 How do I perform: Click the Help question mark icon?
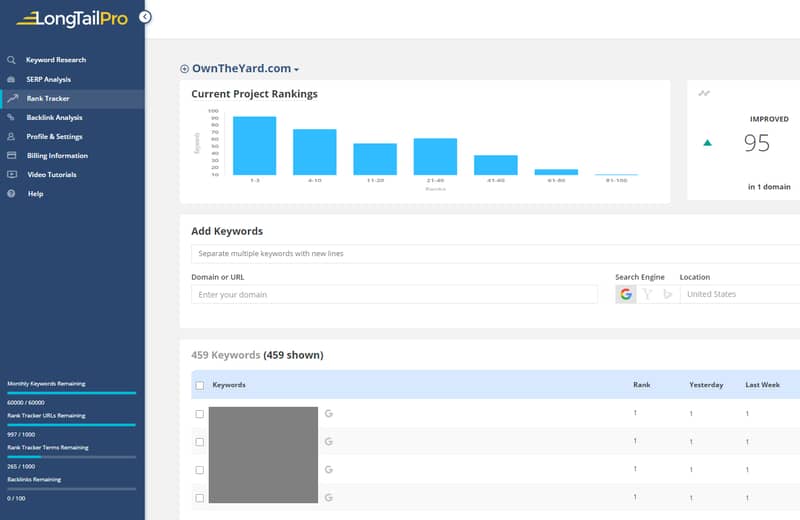point(11,194)
